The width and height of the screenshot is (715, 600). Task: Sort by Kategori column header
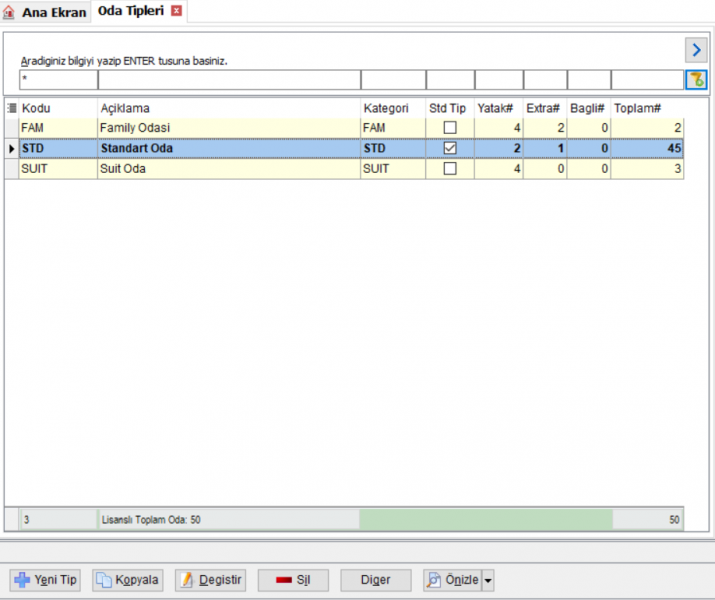(393, 108)
